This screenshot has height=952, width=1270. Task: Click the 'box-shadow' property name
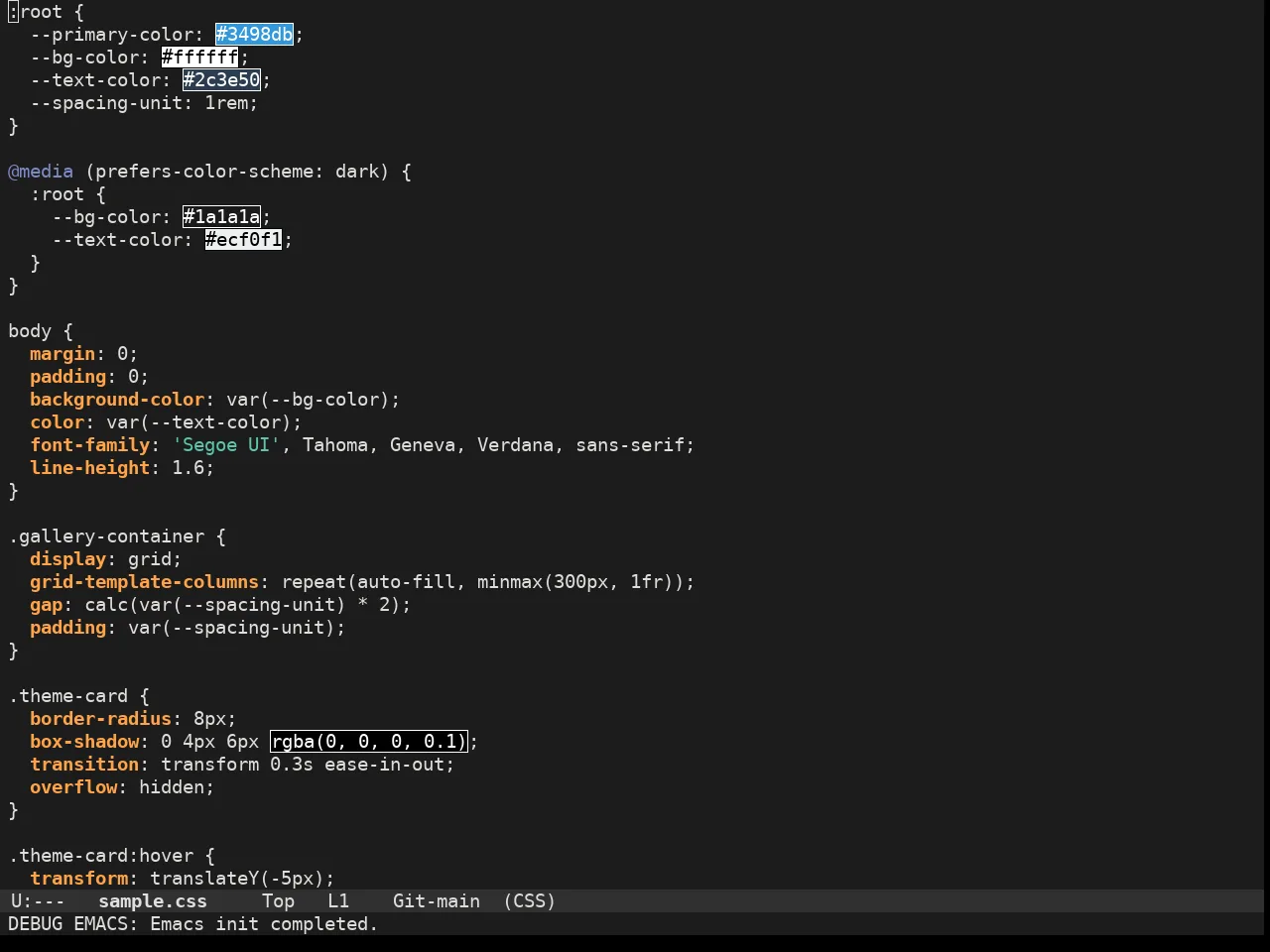(84, 742)
